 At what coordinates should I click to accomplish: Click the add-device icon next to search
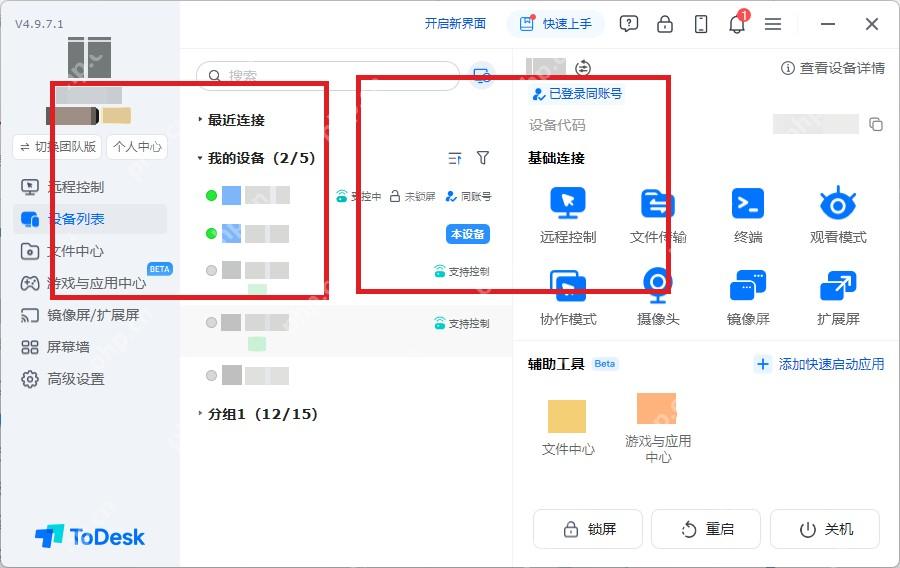482,75
